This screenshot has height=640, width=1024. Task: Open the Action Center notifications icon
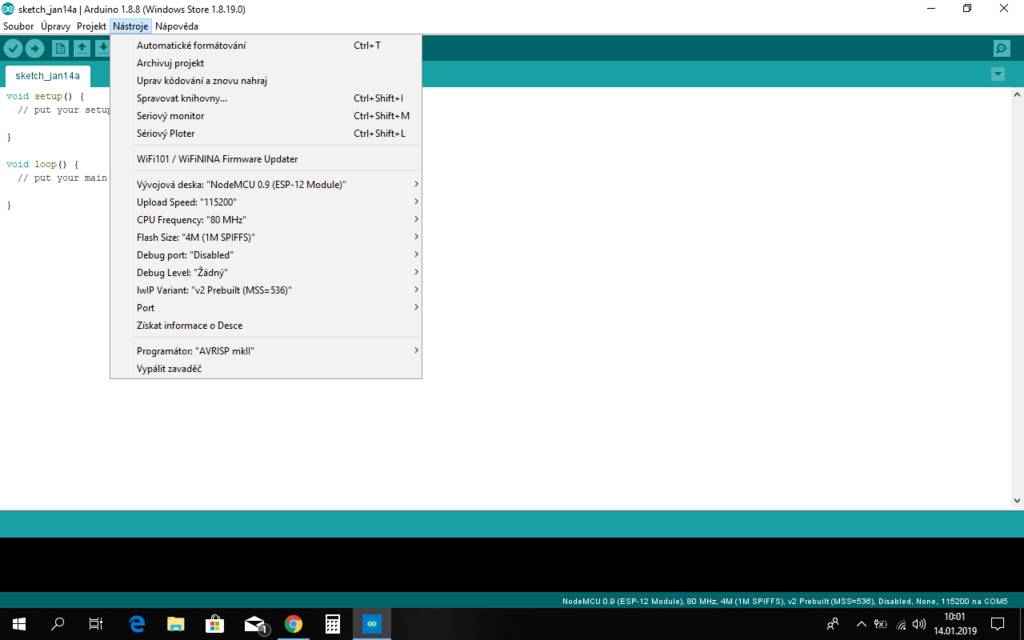click(997, 624)
